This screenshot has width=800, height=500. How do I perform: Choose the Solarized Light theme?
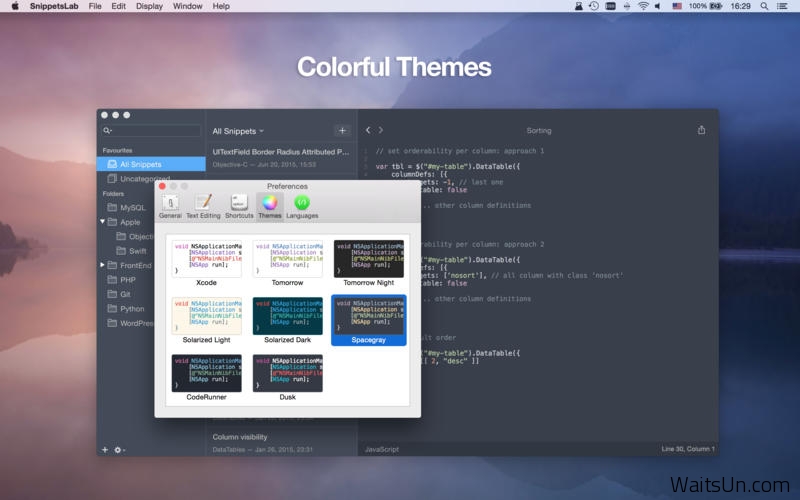click(207, 320)
